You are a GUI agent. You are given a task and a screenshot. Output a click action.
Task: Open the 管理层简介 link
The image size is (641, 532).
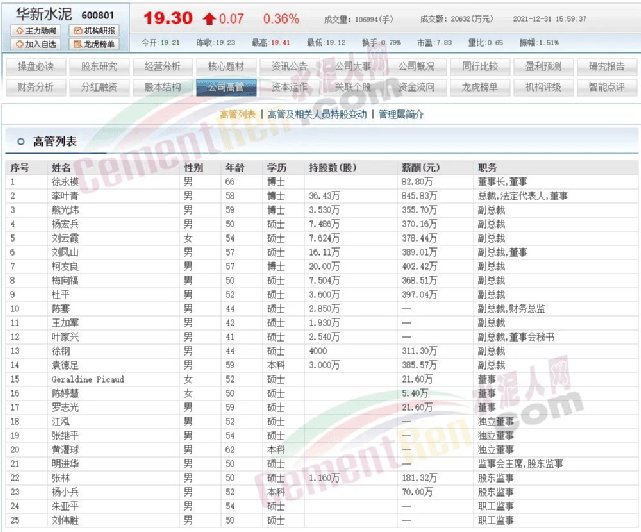click(x=402, y=115)
